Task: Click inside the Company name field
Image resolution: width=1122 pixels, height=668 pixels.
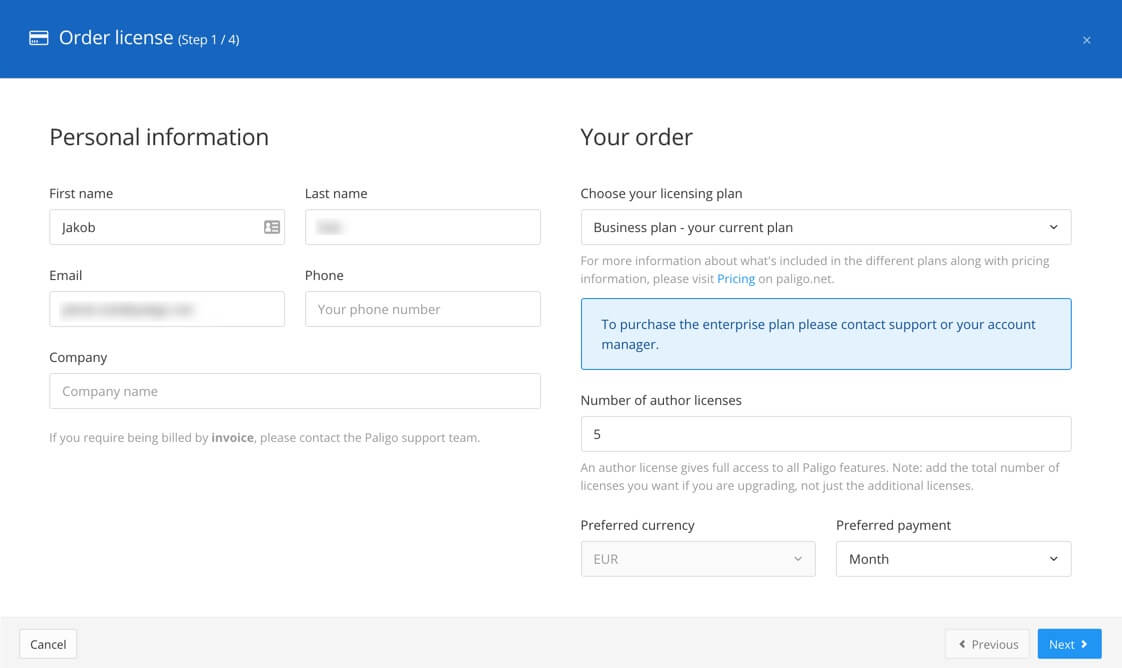Action: pos(294,390)
